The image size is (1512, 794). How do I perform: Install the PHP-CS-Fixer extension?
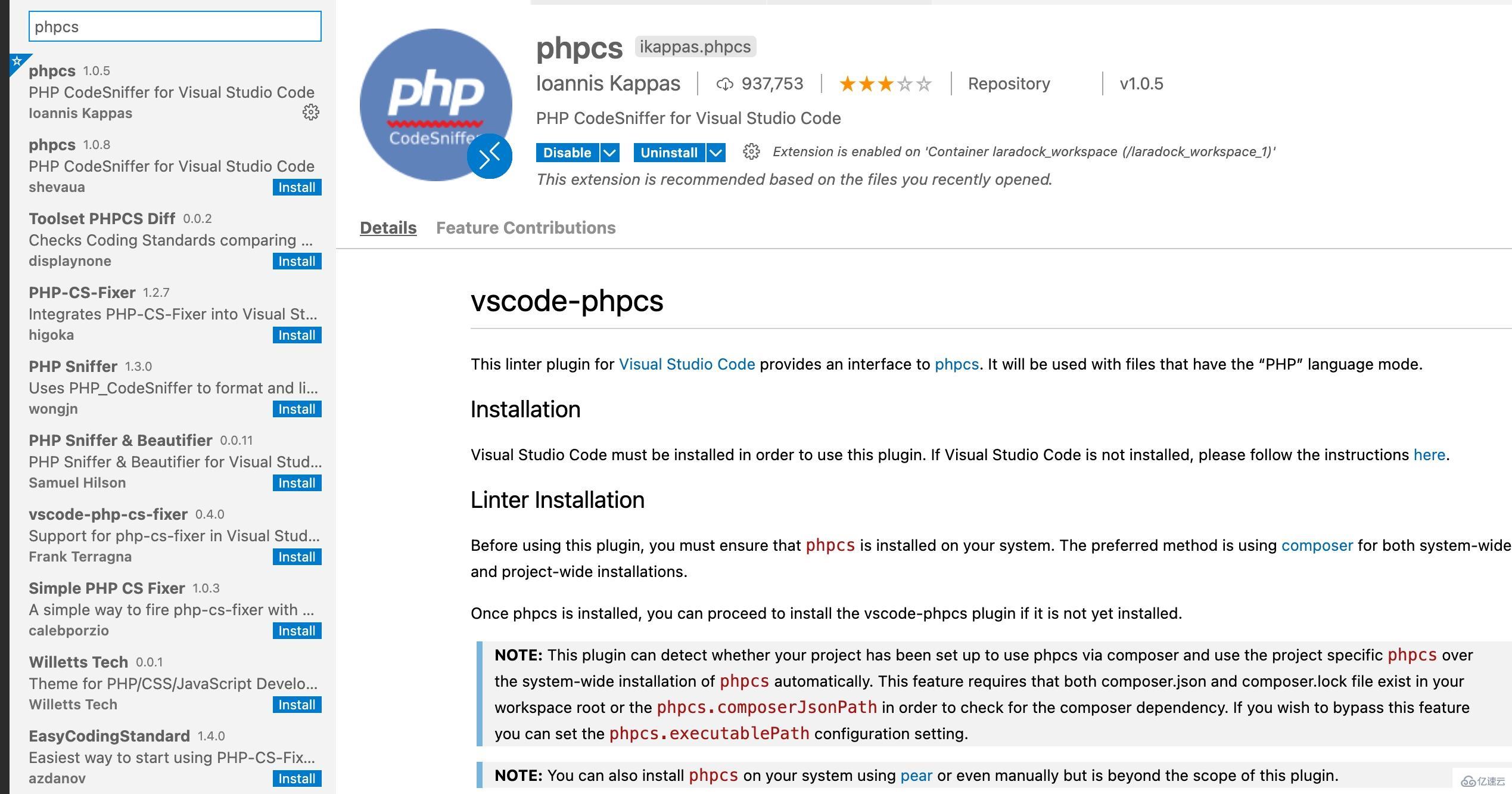click(x=297, y=334)
